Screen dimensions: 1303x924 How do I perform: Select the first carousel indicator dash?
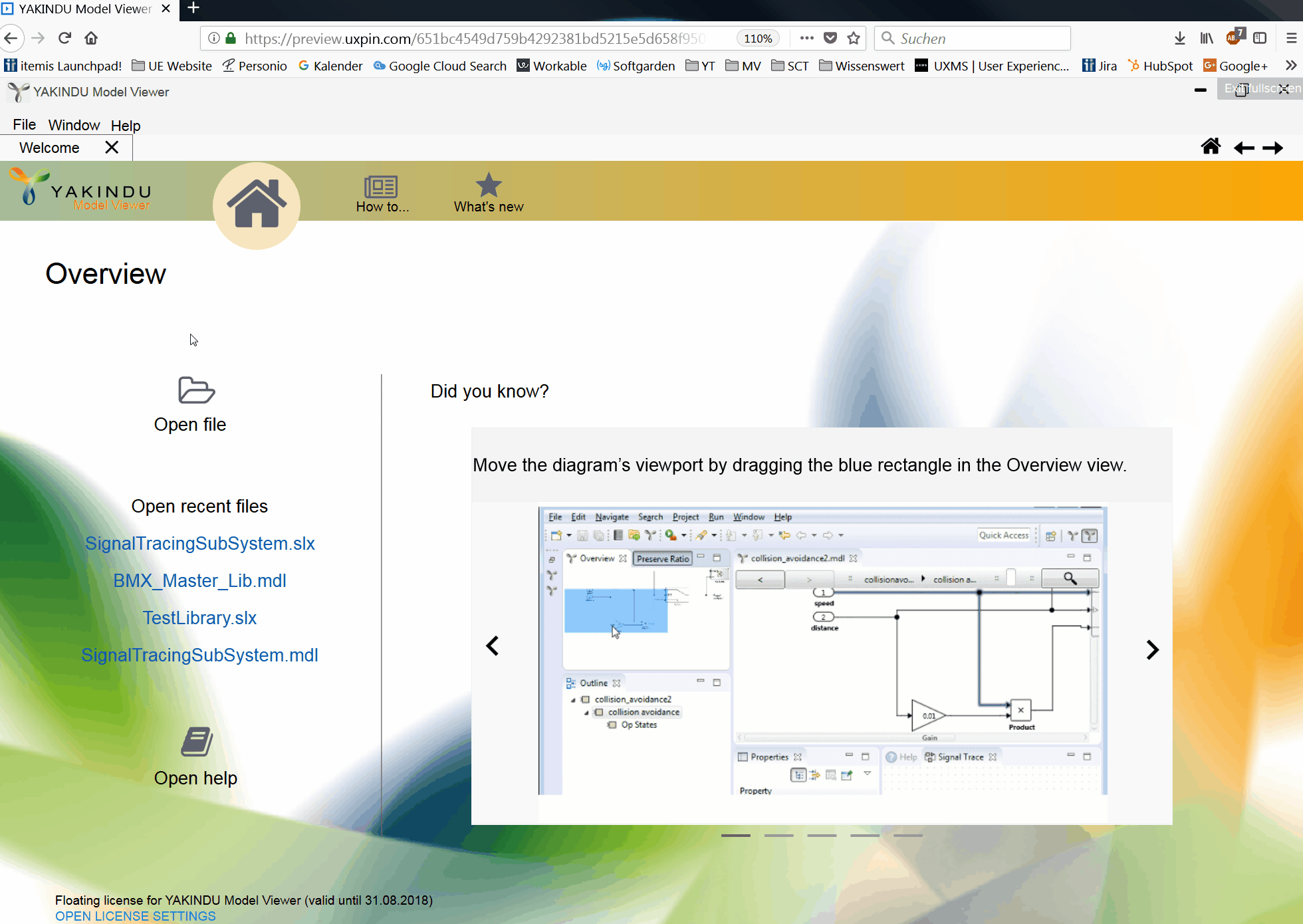(736, 835)
